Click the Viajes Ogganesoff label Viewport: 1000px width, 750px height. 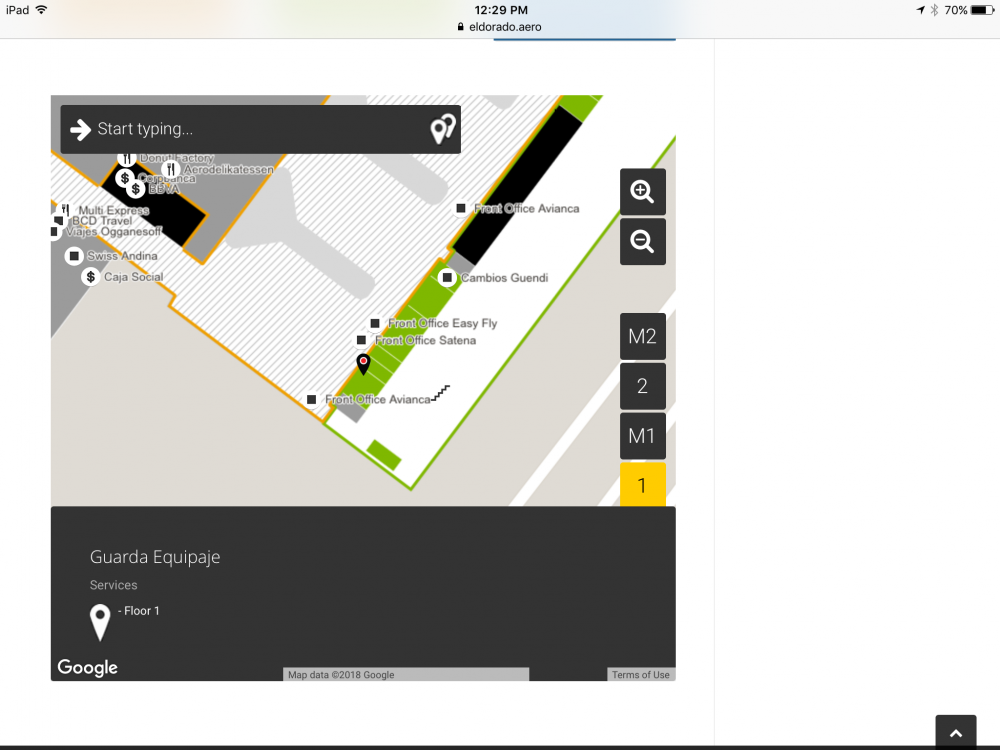pos(114,232)
